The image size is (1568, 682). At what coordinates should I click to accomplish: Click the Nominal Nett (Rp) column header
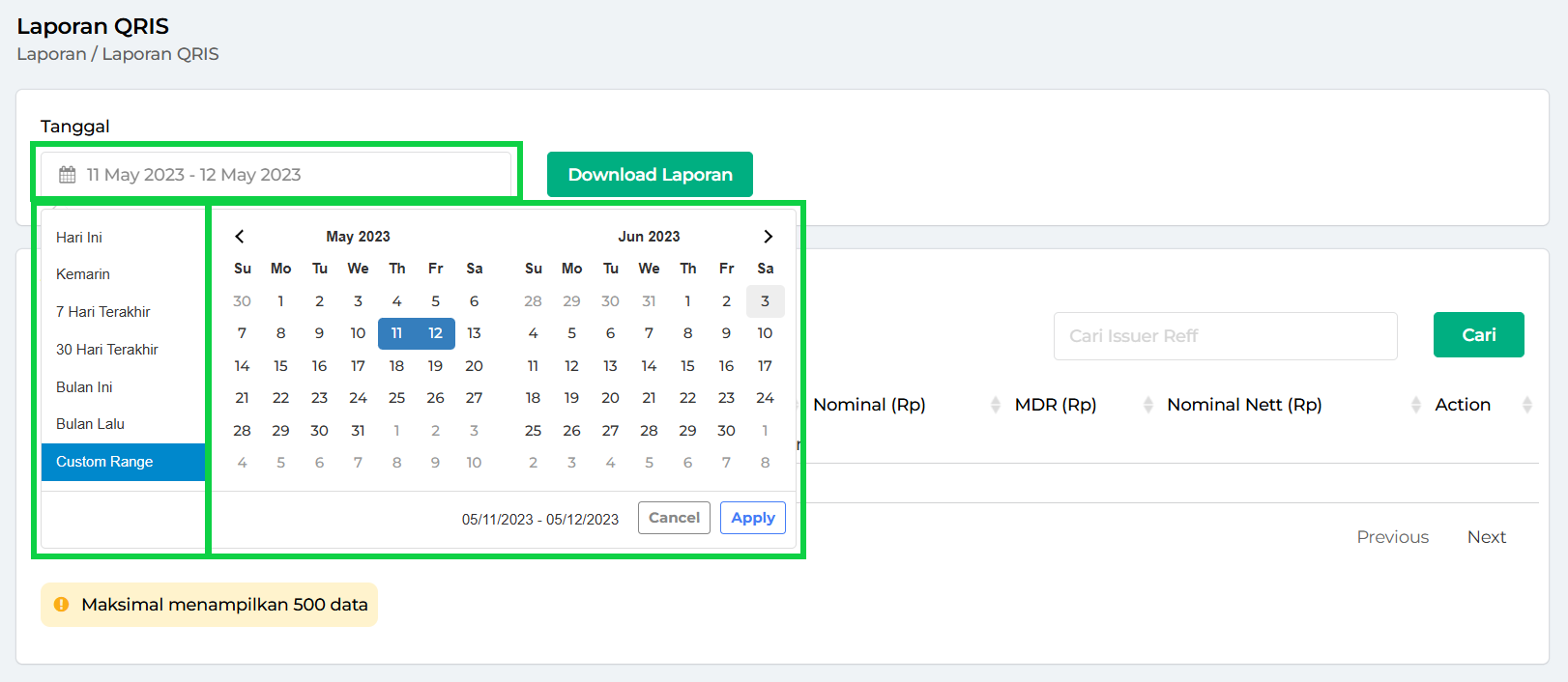click(1245, 405)
